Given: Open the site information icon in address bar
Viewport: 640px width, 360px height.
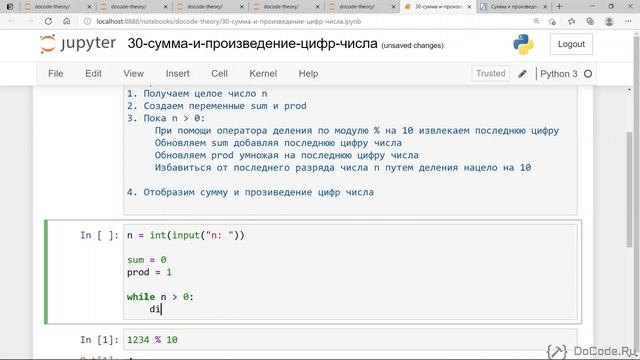Looking at the screenshot, I should tap(87, 21).
